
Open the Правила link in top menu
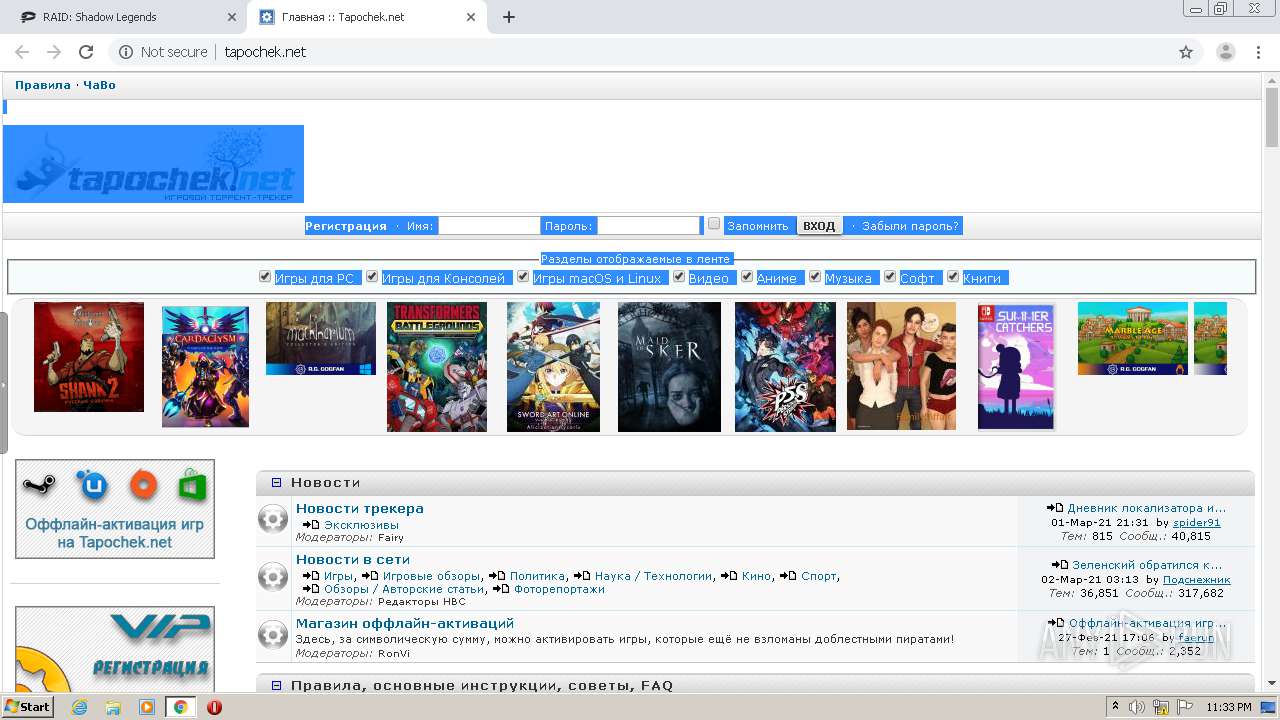tap(43, 85)
